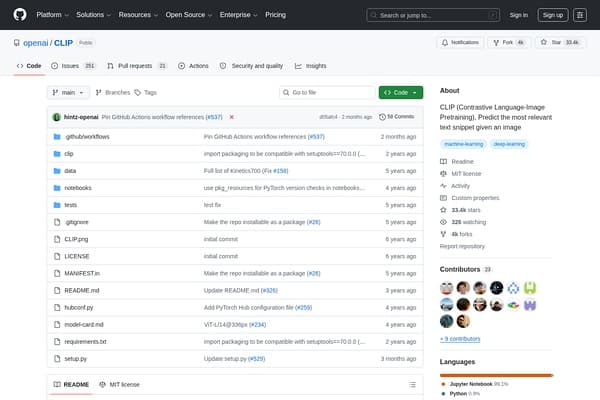Image resolution: width=600 pixels, height=400 pixels.
Task: Select the MIT license tab below files
Action: point(119,384)
